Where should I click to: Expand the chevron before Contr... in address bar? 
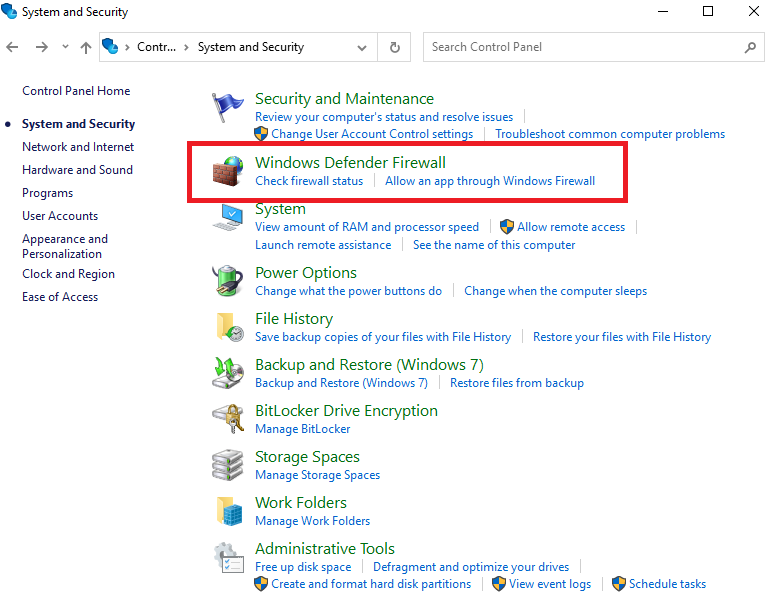(x=127, y=47)
